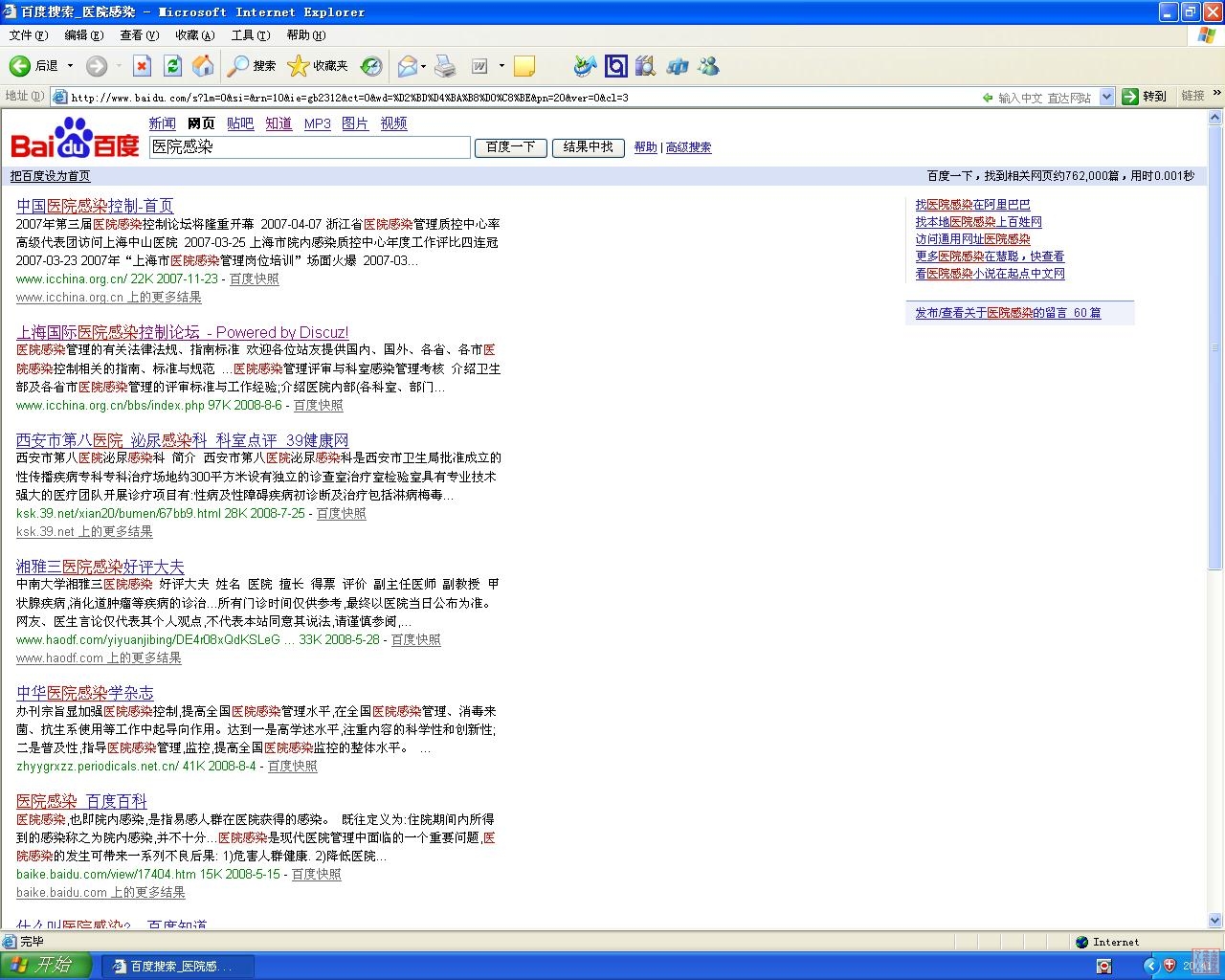
Task: Click 把百度设为首页 link
Action: [50, 176]
